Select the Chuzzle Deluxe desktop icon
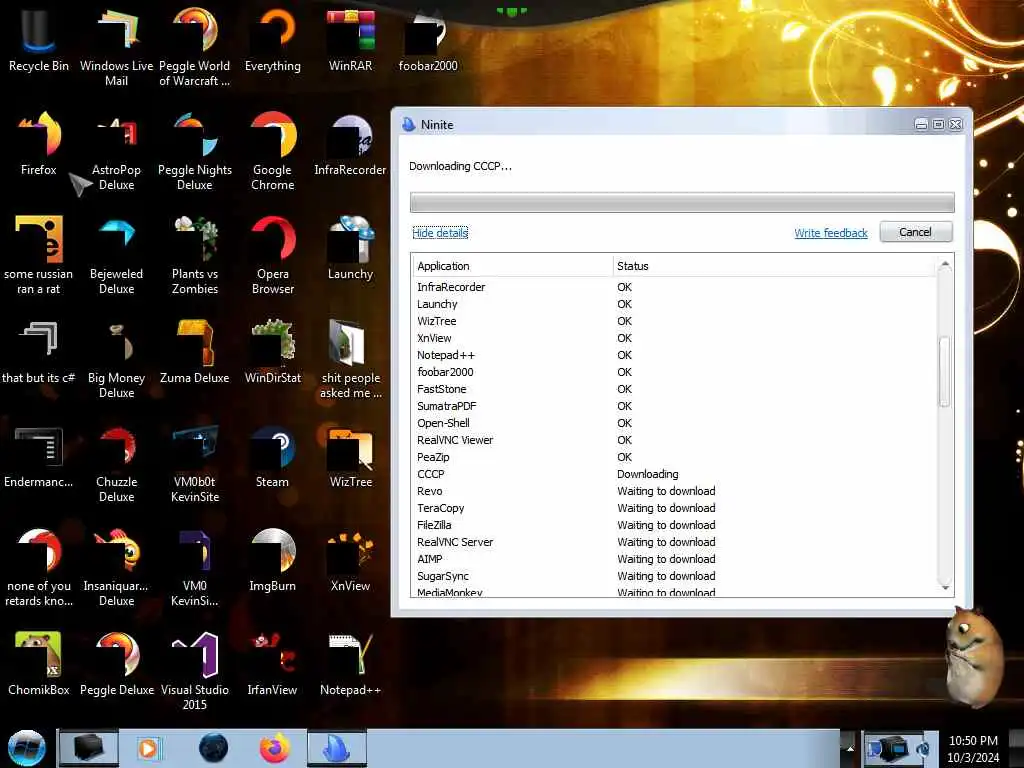1024x768 pixels. click(x=116, y=464)
